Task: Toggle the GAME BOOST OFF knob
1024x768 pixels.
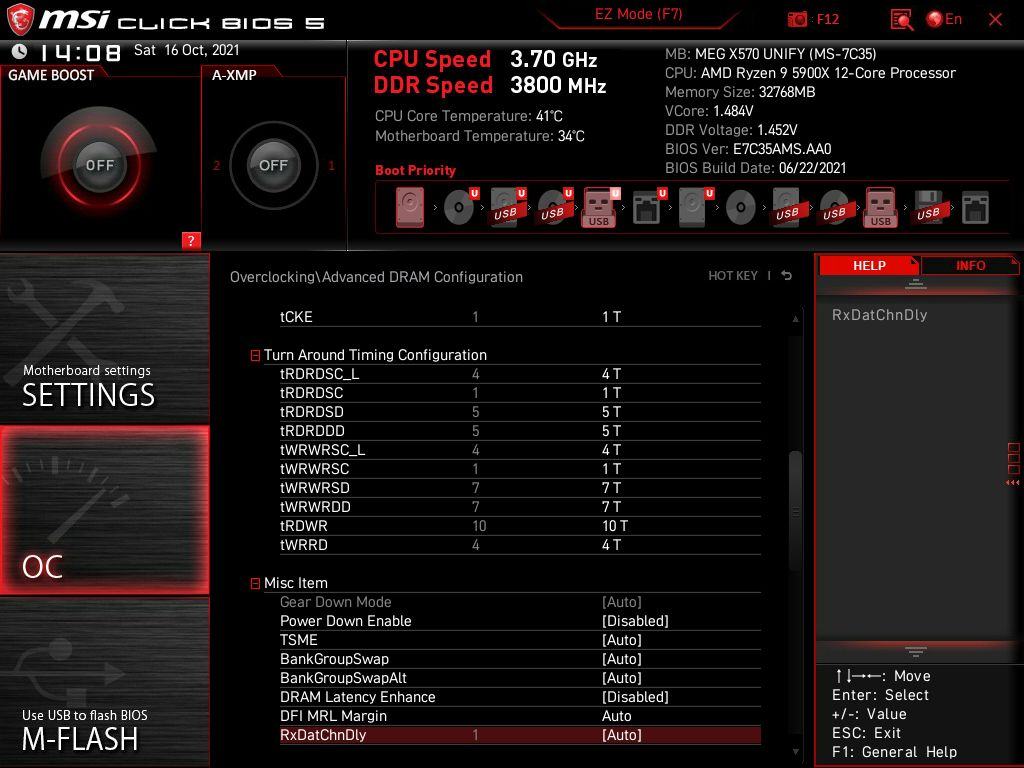Action: point(99,165)
